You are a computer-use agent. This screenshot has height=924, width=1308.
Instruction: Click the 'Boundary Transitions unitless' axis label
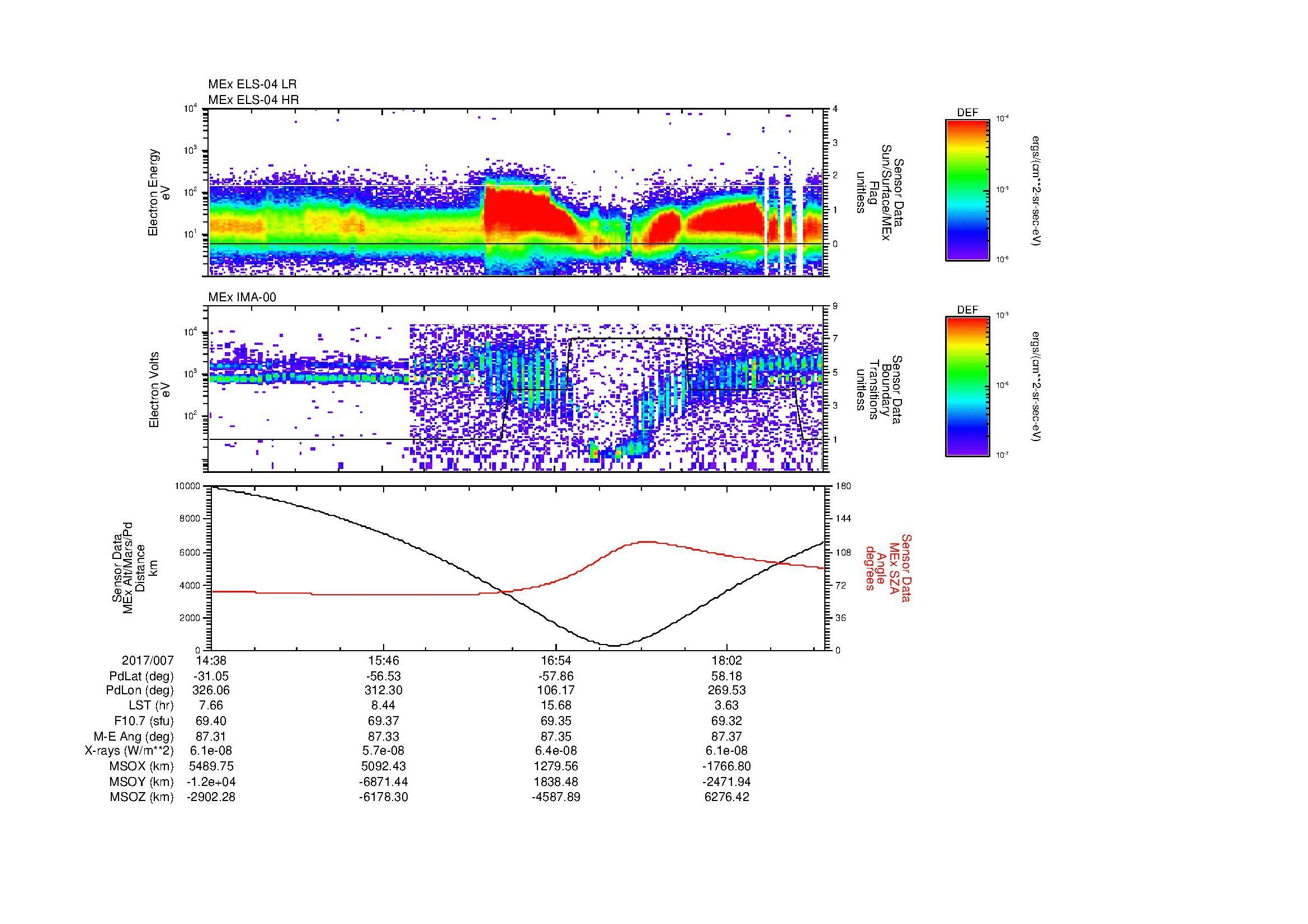(879, 390)
